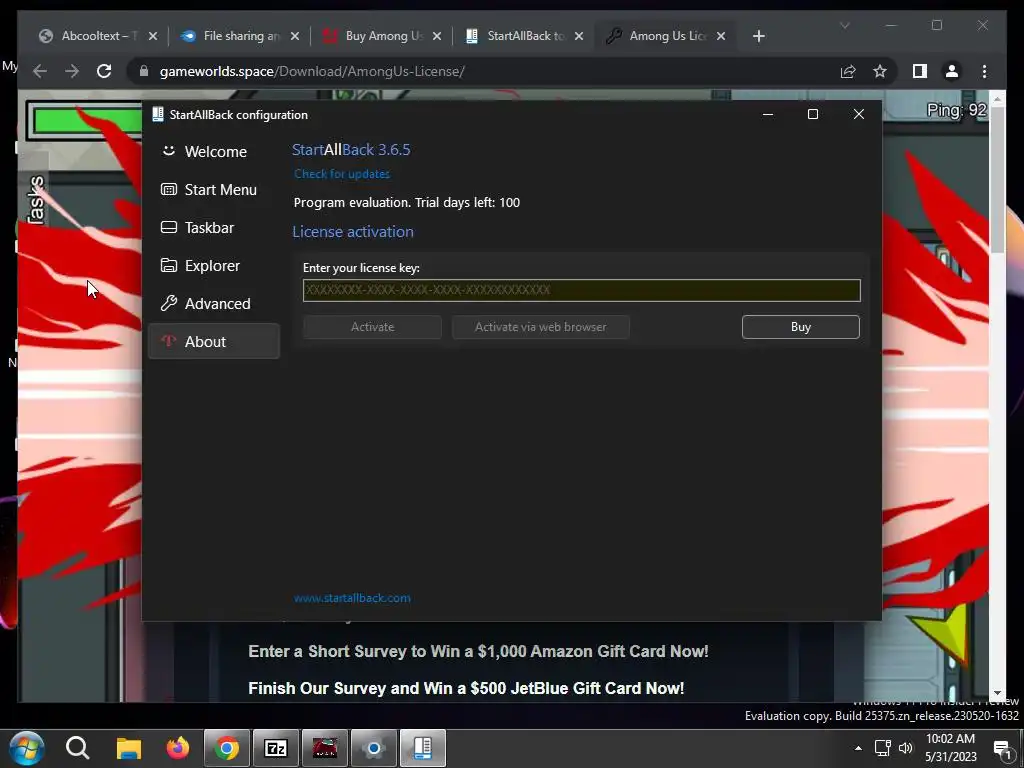Screen dimensions: 1024x768
Task: Click the Check for updates link
Action: [342, 174]
